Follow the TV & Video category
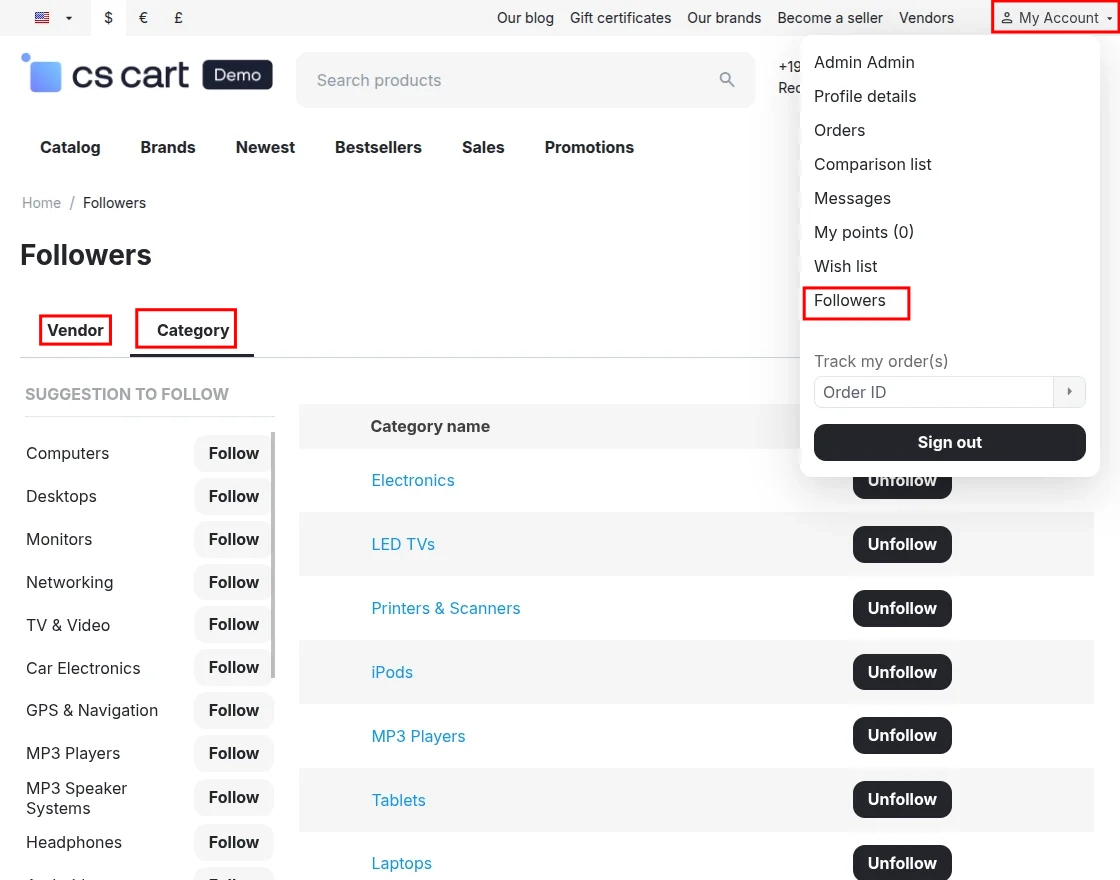The height and width of the screenshot is (880, 1120). 234,624
